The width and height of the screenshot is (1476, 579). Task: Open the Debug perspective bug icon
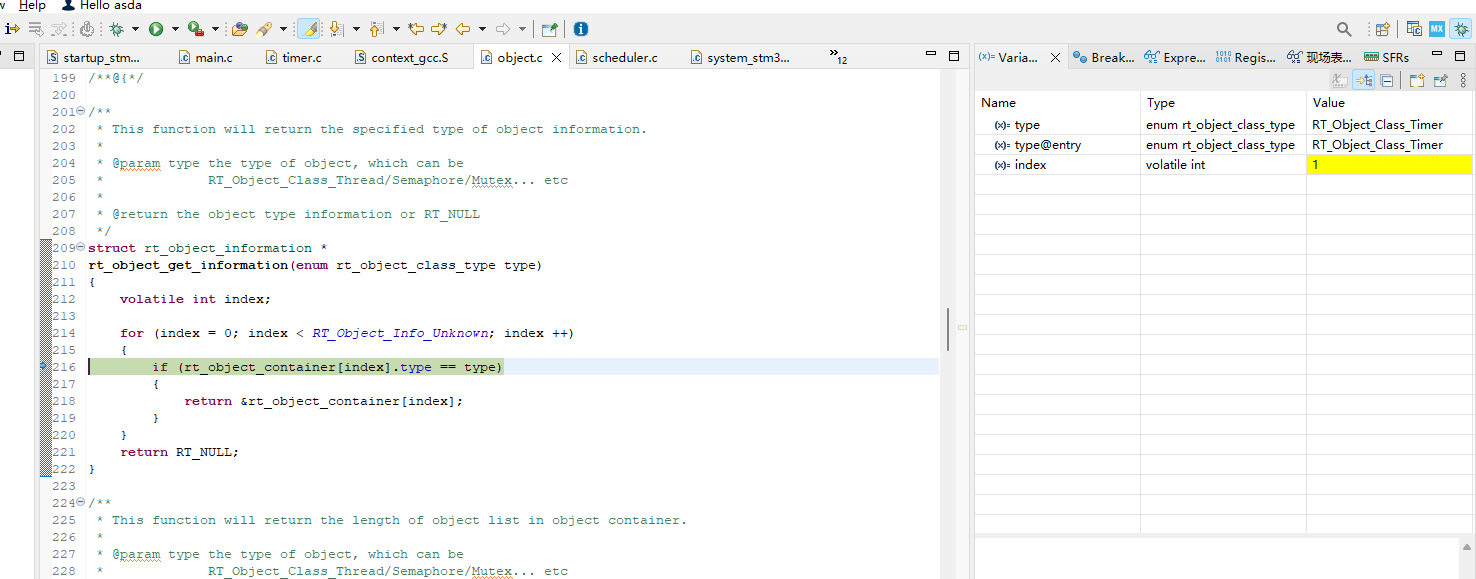click(x=1461, y=28)
